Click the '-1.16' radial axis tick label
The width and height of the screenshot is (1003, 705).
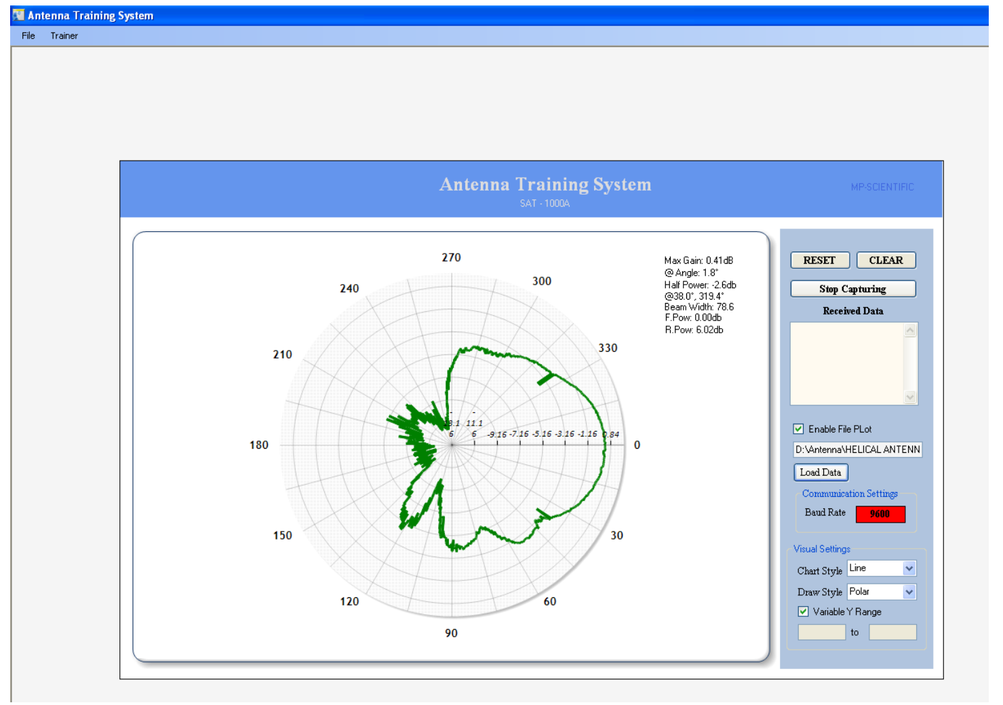coord(587,434)
